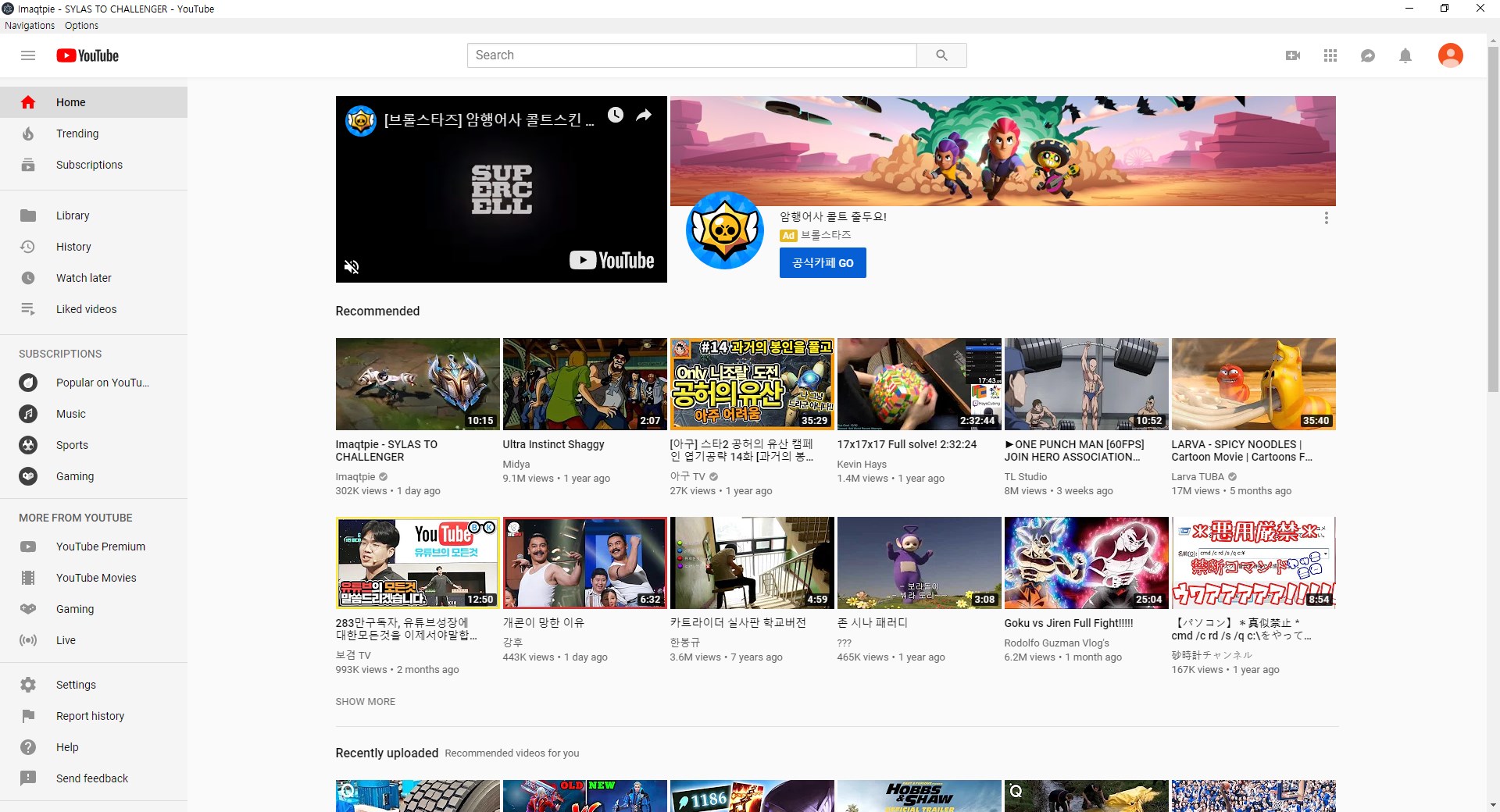Click the Watch later clock on ad video

coord(616,116)
